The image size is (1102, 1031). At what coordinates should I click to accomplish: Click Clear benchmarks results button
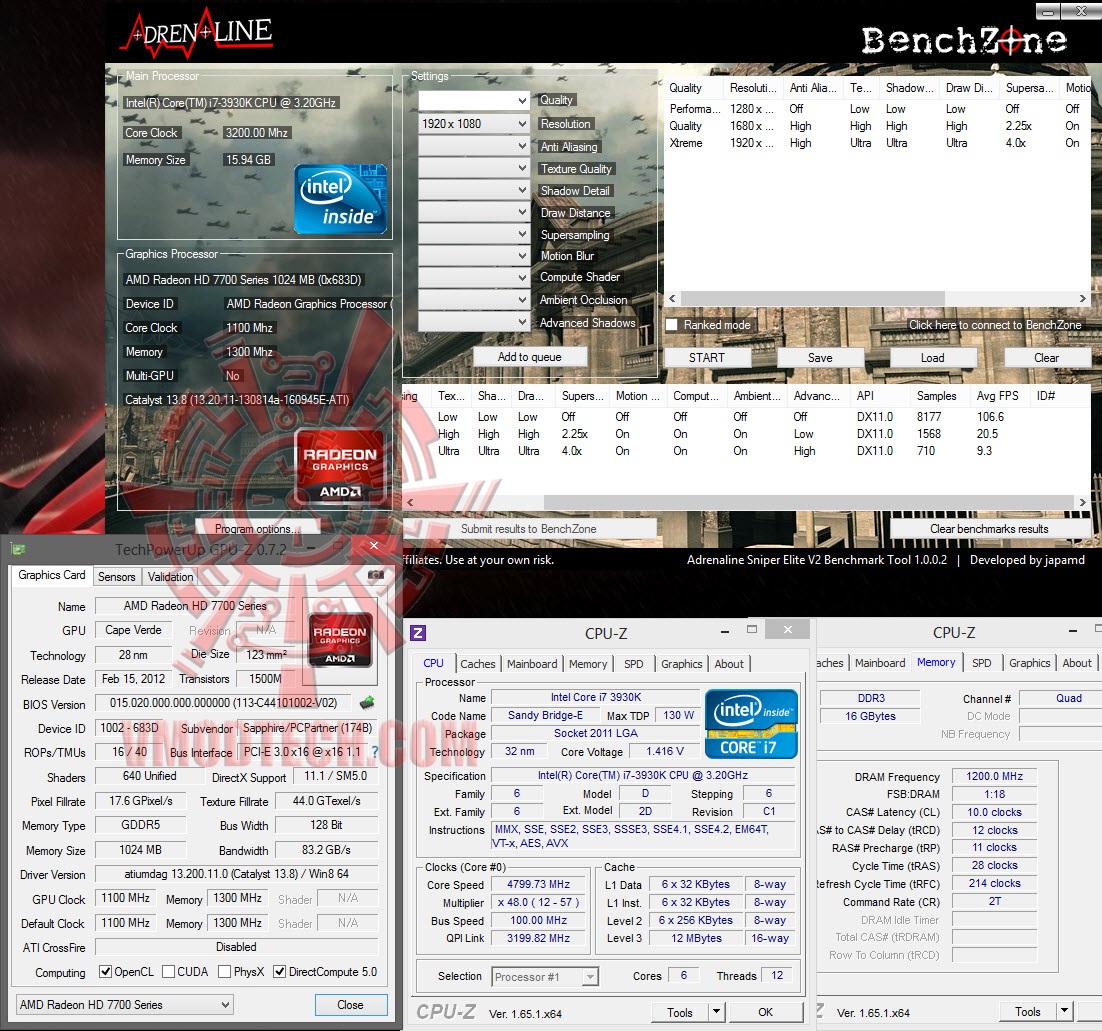[x=989, y=529]
